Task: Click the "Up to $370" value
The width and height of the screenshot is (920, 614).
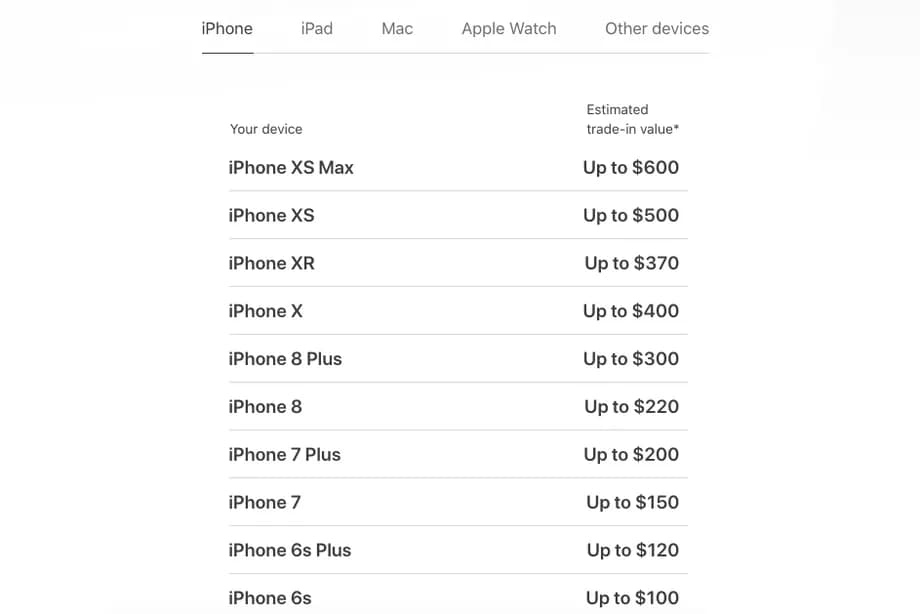Action: [631, 264]
